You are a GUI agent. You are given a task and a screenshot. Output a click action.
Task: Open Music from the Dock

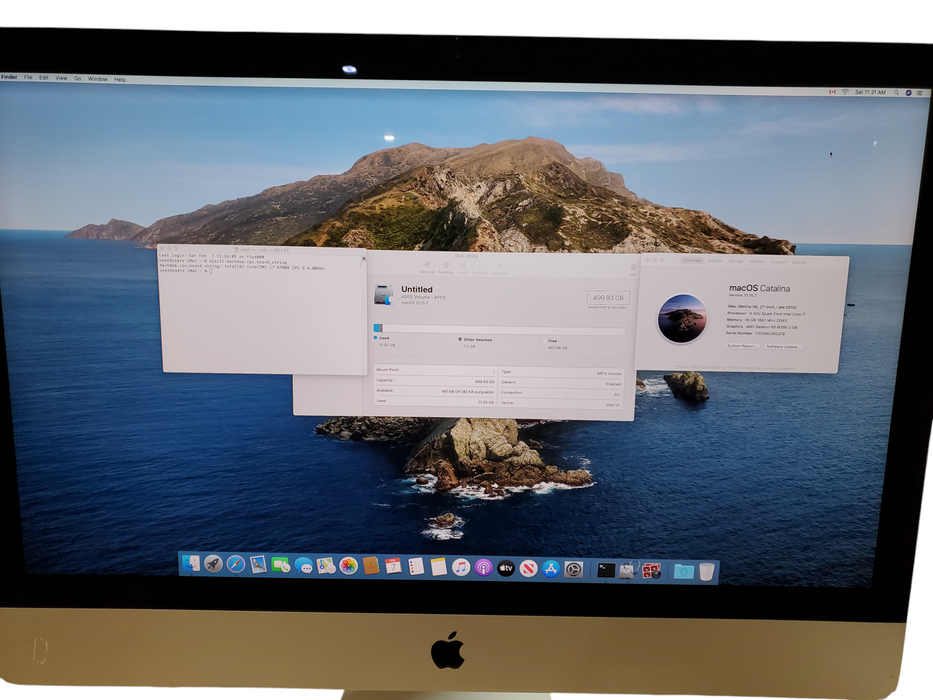pos(461,568)
